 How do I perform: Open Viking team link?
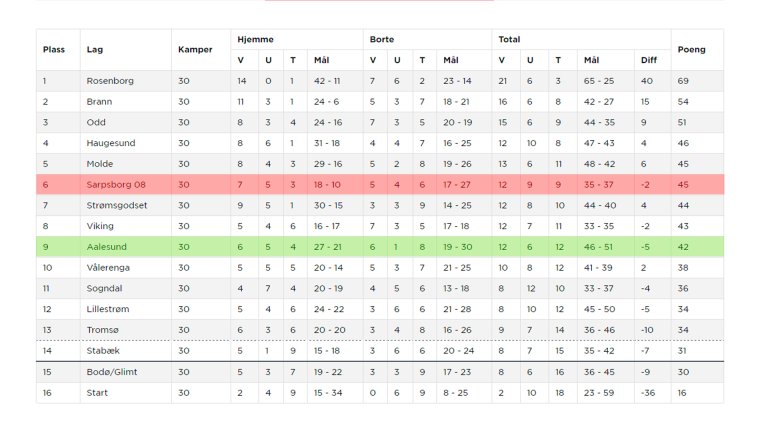(x=100, y=226)
